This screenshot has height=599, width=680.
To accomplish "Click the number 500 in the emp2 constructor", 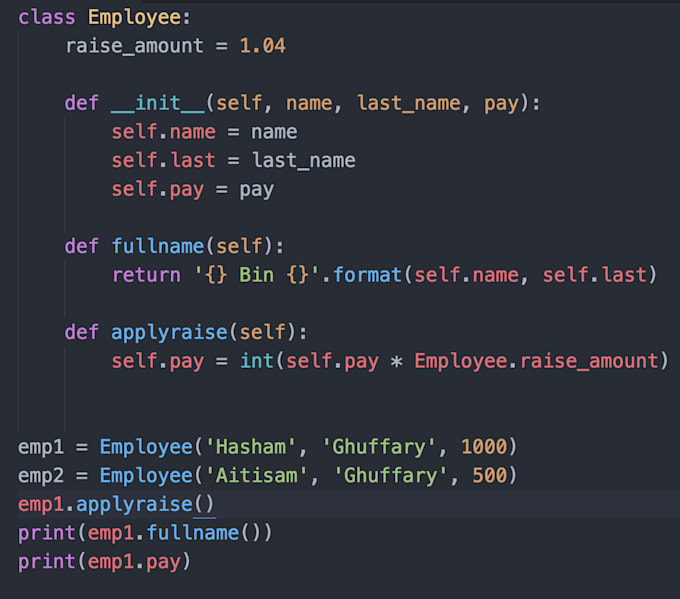I will [489, 475].
